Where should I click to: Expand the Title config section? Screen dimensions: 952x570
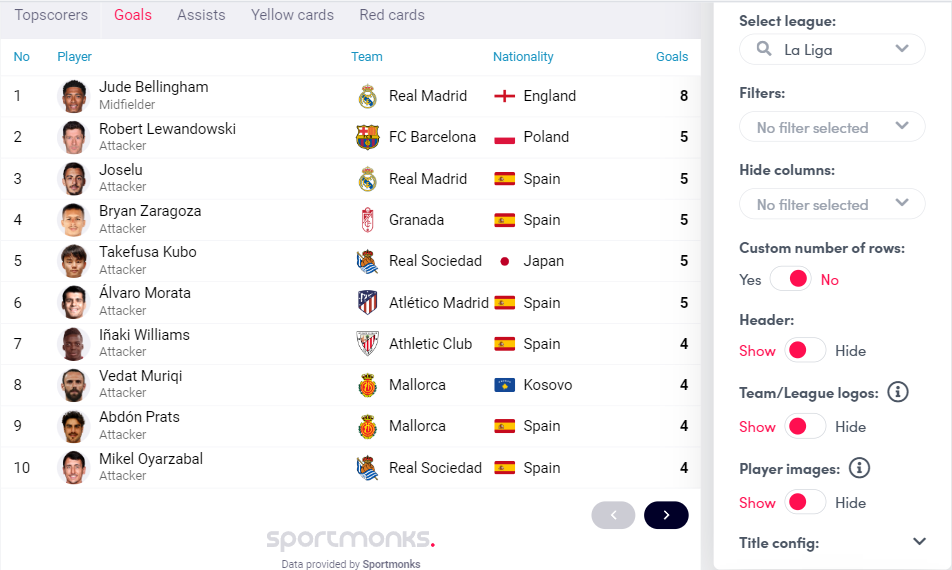[x=920, y=542]
